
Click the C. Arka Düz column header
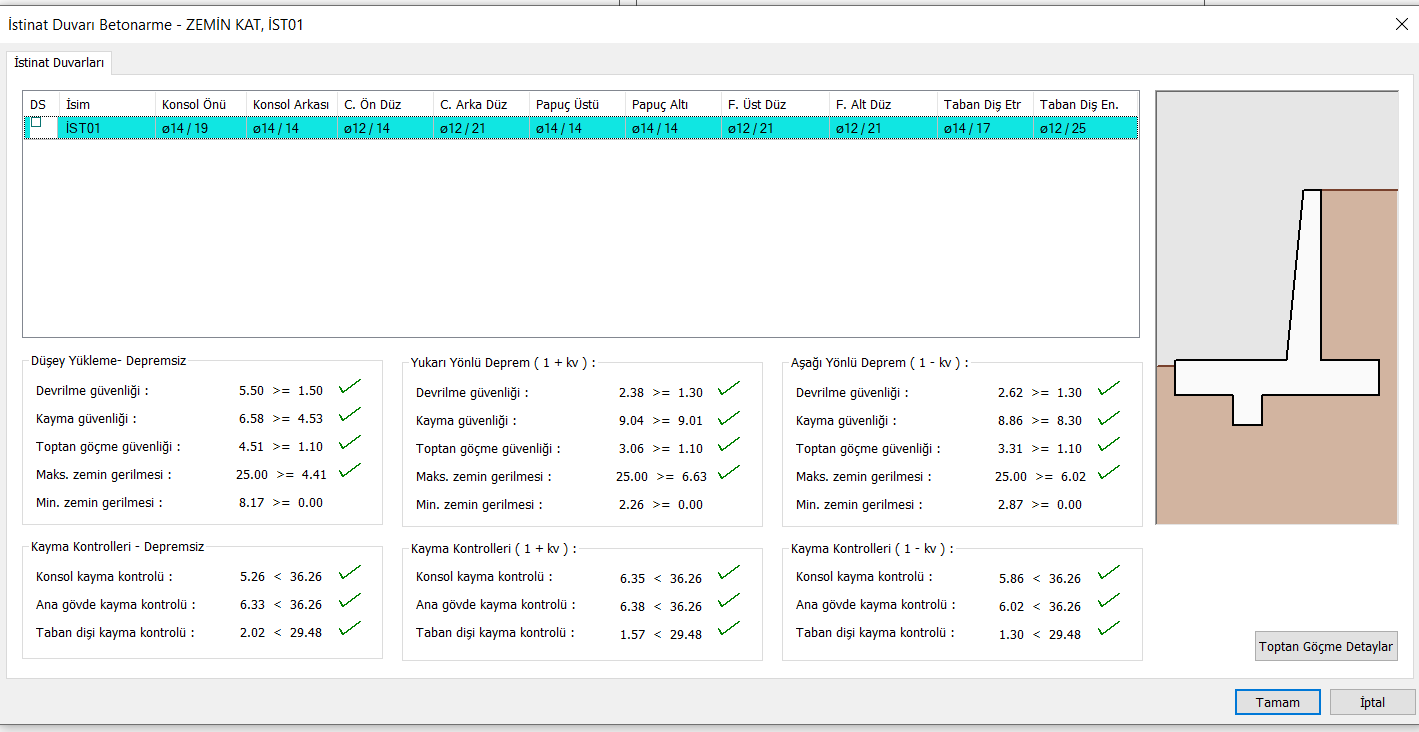click(x=481, y=104)
